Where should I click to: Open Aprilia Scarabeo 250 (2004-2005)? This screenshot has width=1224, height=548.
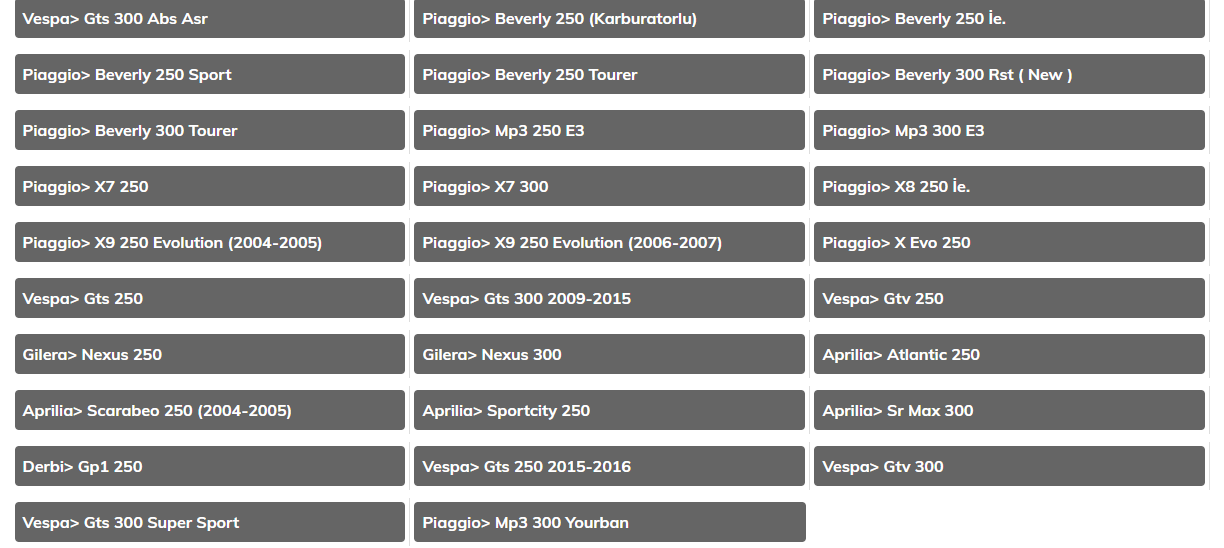[x=210, y=411]
